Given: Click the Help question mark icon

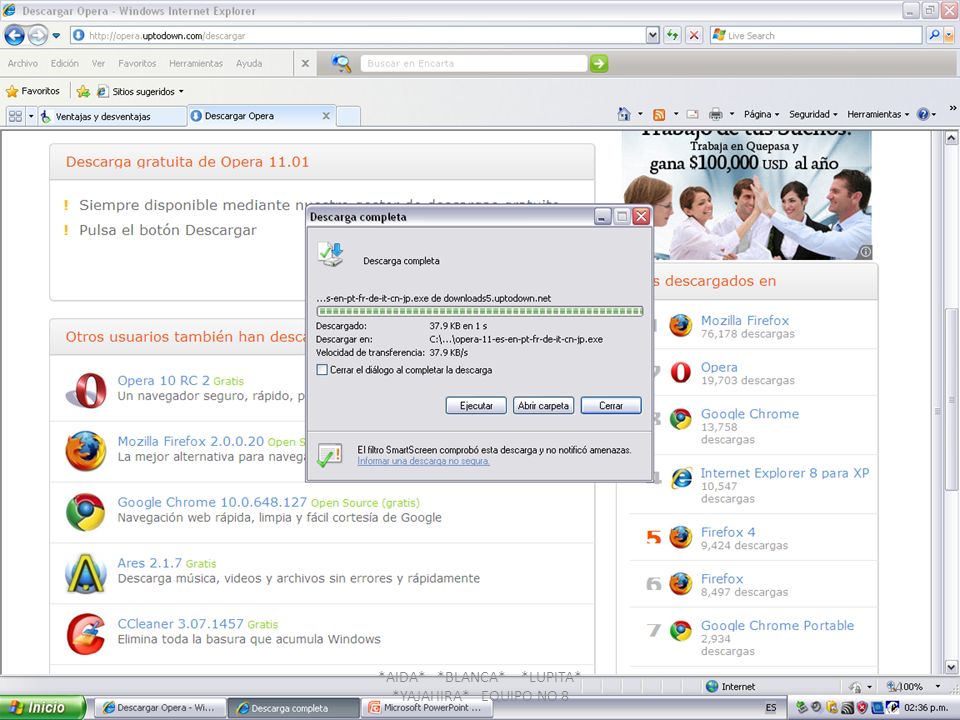Looking at the screenshot, I should (923, 114).
